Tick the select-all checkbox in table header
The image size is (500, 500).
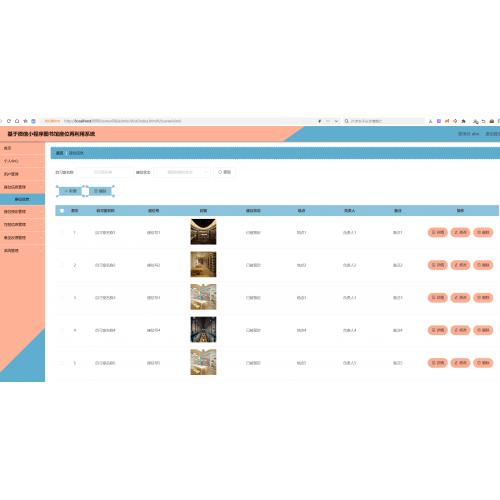click(x=62, y=211)
